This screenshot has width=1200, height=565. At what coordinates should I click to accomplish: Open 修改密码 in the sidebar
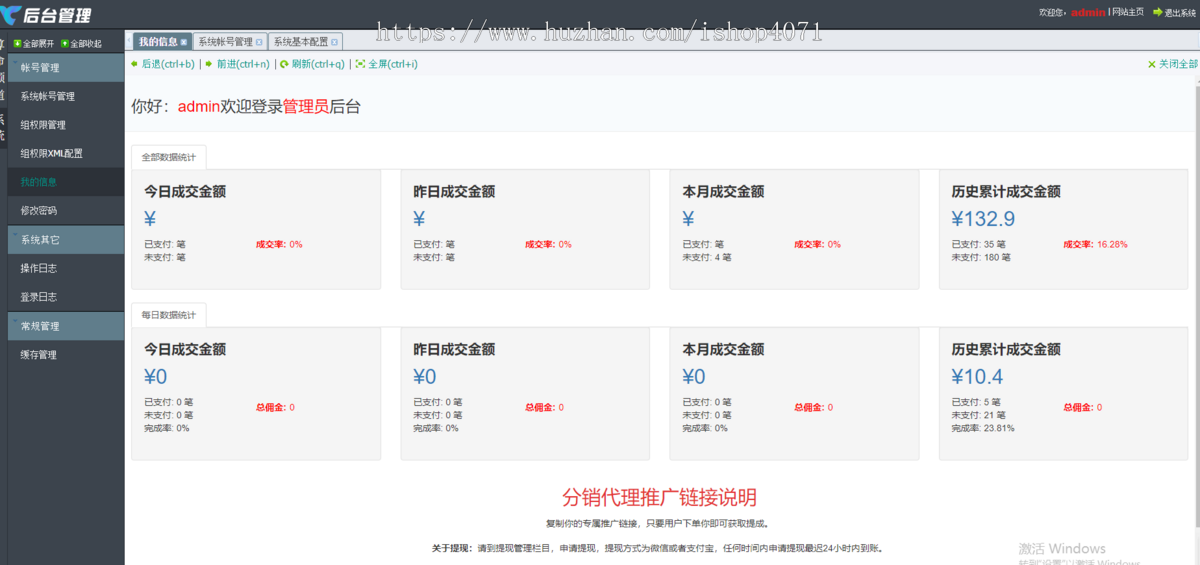pos(39,211)
